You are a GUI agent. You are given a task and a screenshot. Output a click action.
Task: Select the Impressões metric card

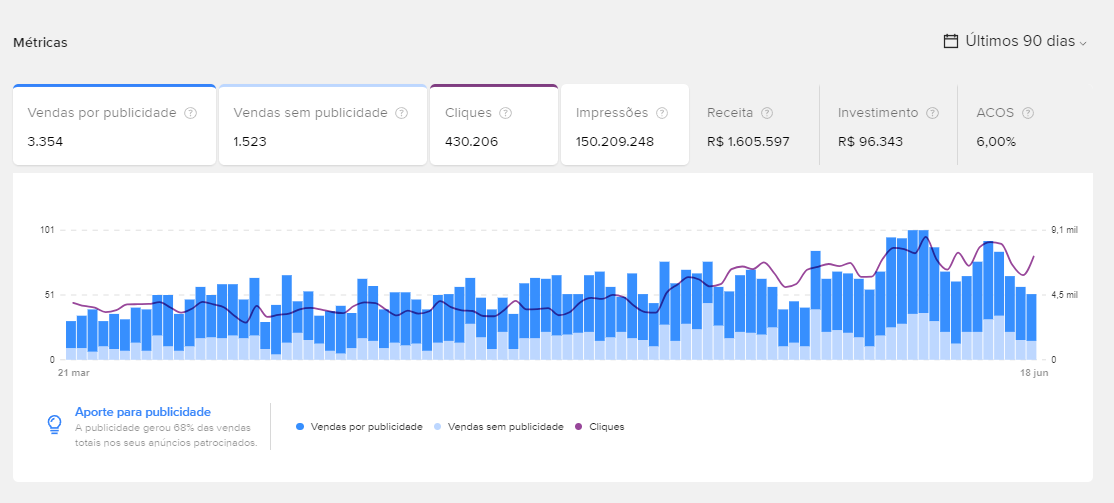[624, 126]
